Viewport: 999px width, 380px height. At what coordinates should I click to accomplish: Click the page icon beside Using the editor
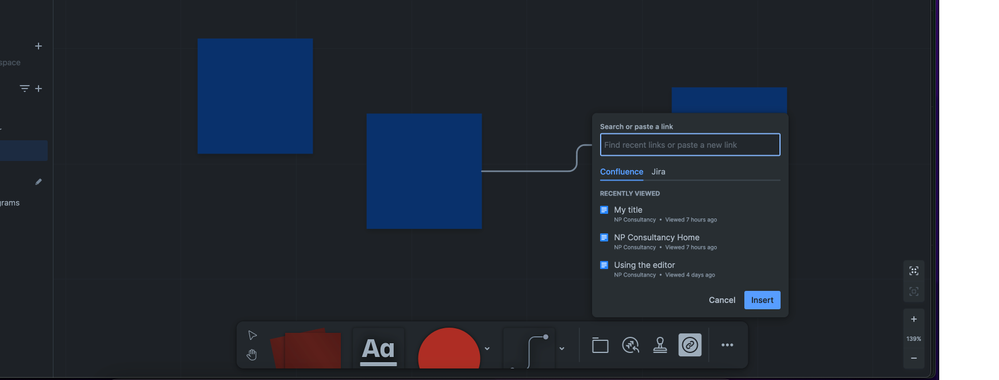(604, 265)
